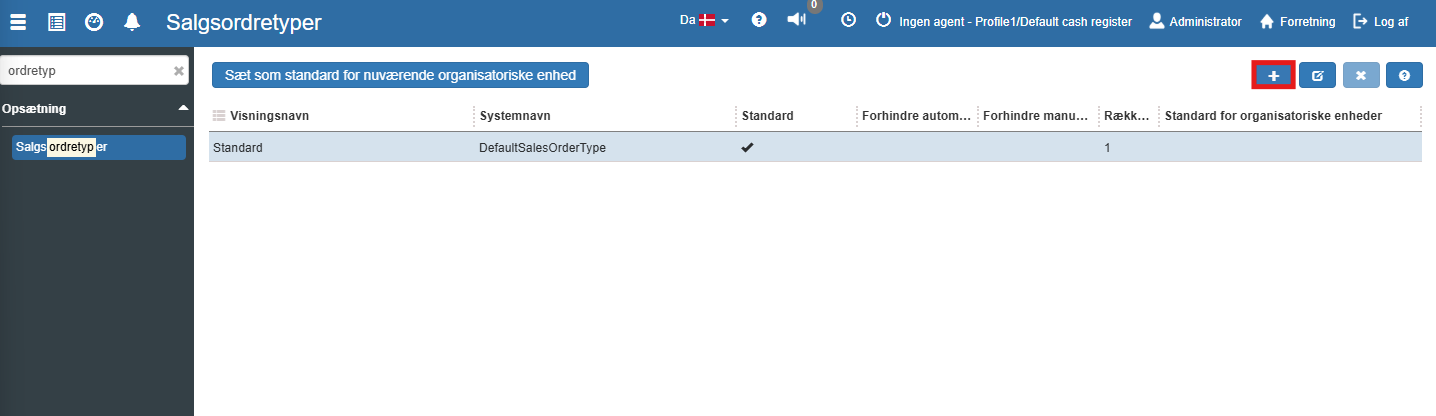Open the dashboard gauge icon
1436x416 pixels.
click(x=94, y=21)
